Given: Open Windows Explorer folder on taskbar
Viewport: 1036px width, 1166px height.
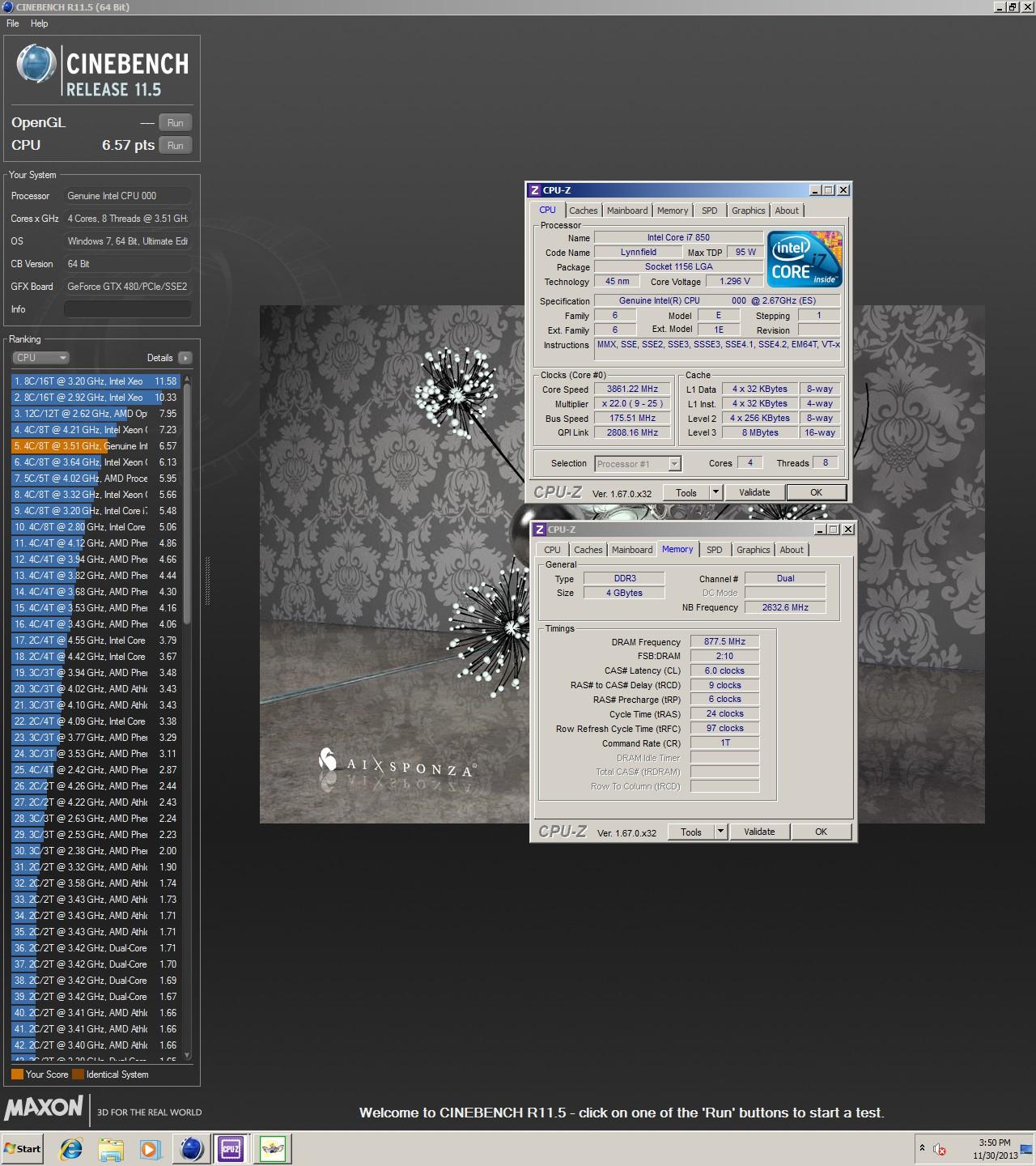Looking at the screenshot, I should (x=110, y=1148).
